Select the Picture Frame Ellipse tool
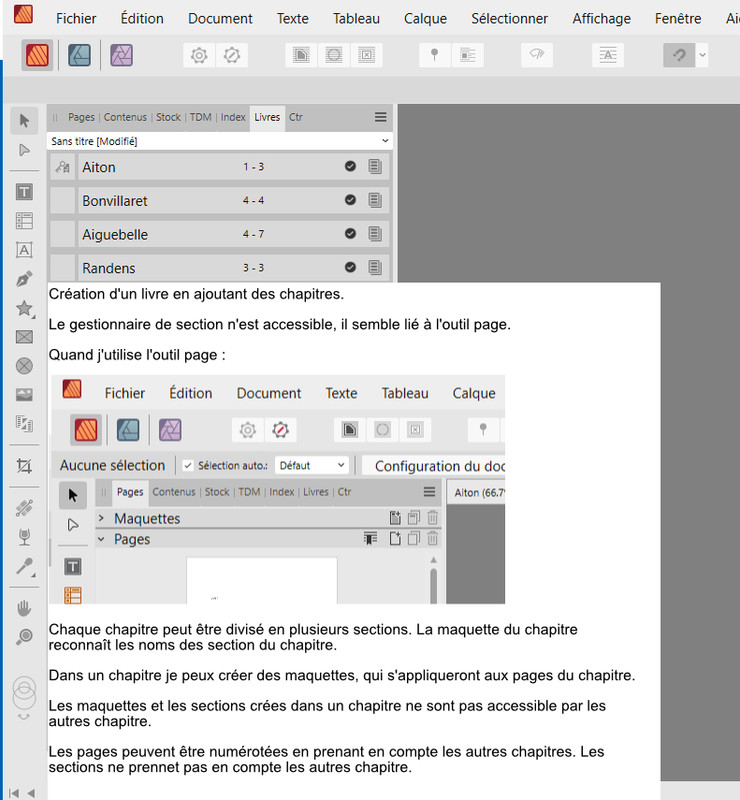The height and width of the screenshot is (800, 740). (x=24, y=366)
